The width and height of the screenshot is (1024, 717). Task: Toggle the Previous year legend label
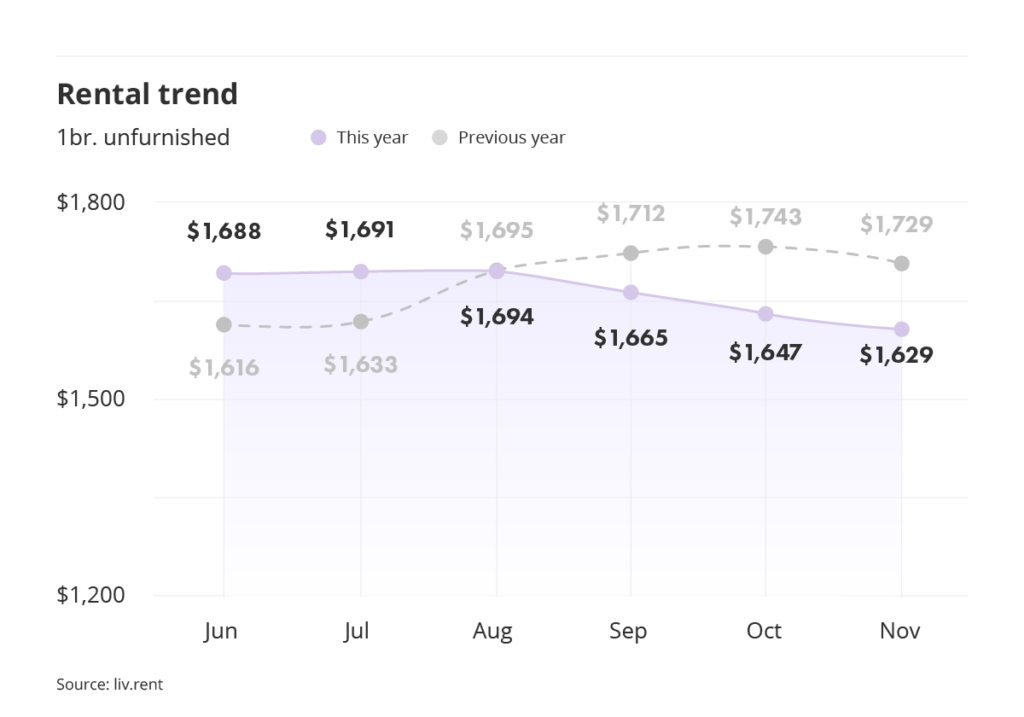pos(511,138)
